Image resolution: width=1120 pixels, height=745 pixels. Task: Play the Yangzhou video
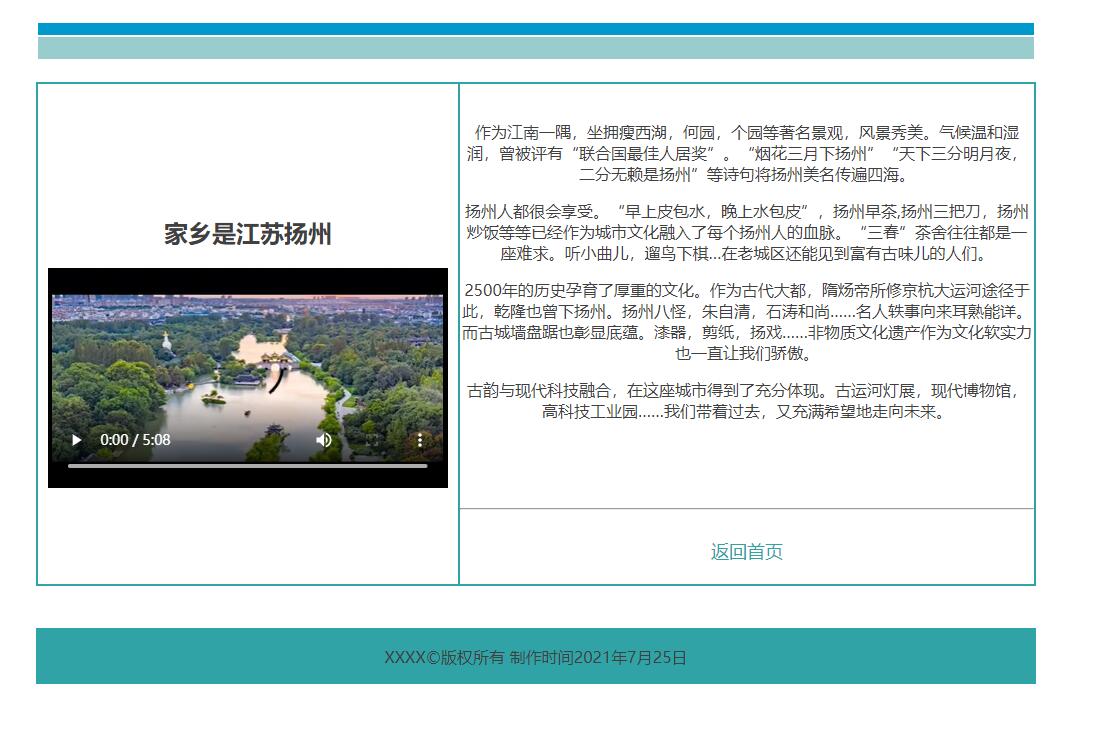point(76,440)
